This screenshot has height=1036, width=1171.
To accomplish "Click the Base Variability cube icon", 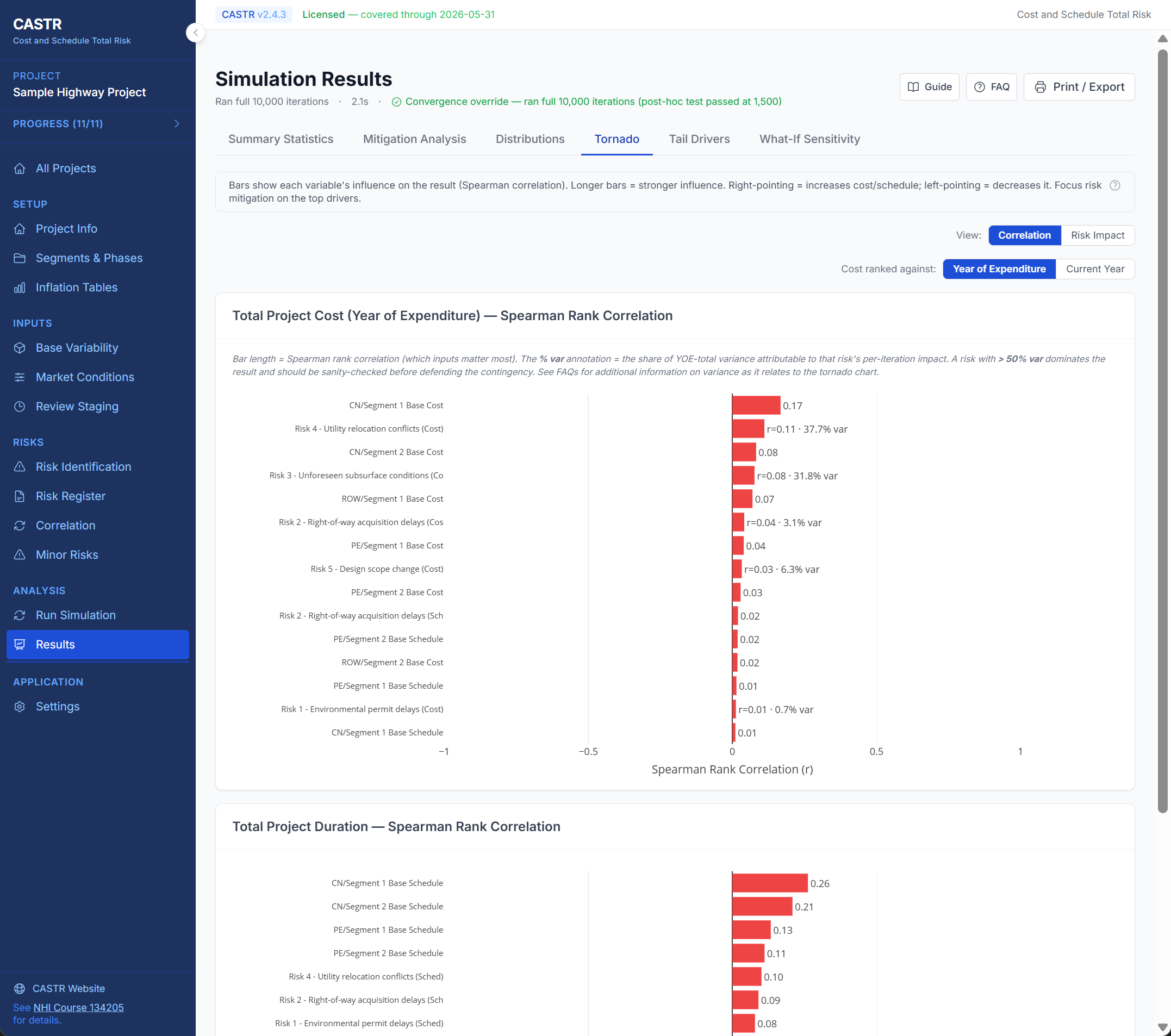I will tap(20, 348).
